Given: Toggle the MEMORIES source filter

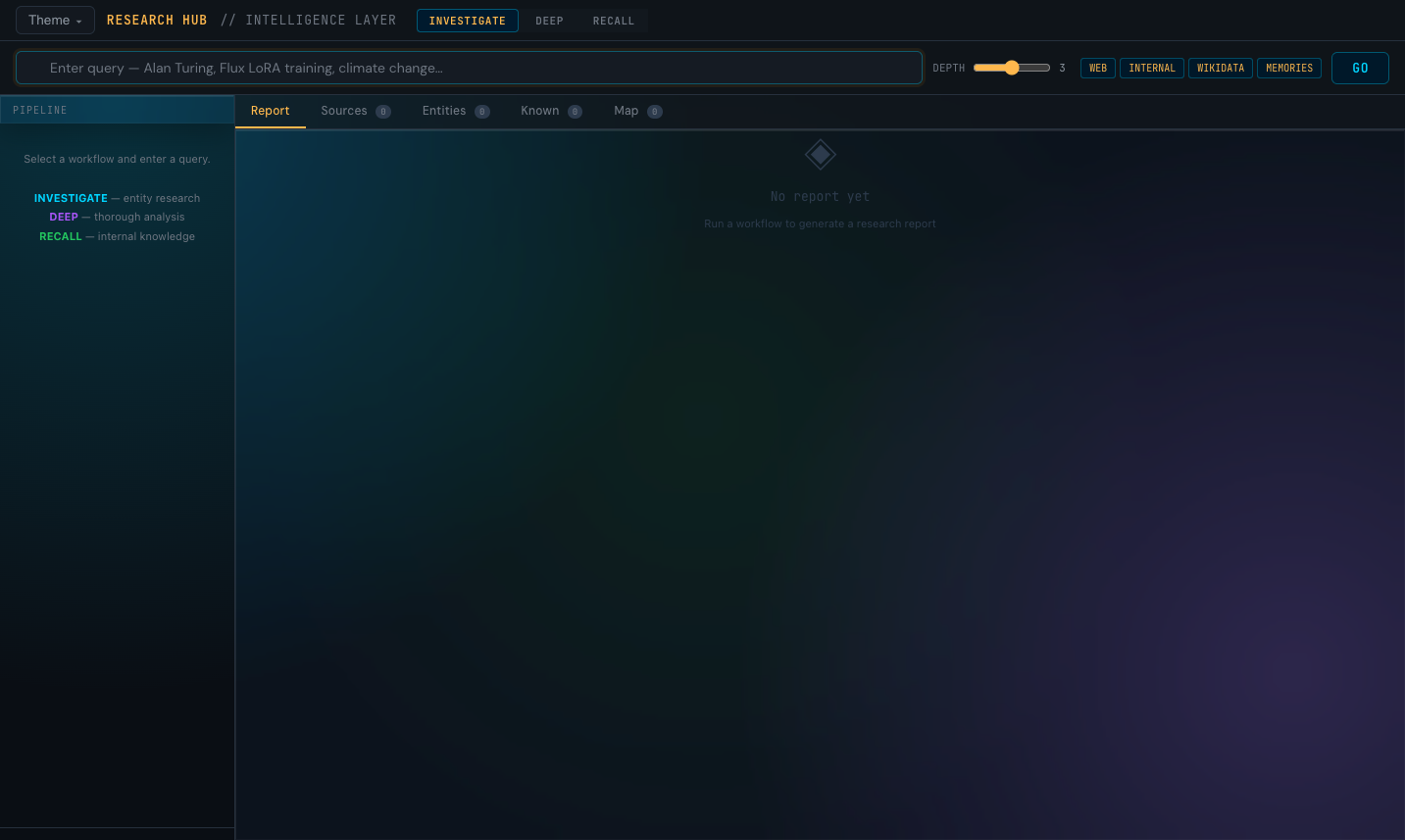Looking at the screenshot, I should [x=1288, y=68].
